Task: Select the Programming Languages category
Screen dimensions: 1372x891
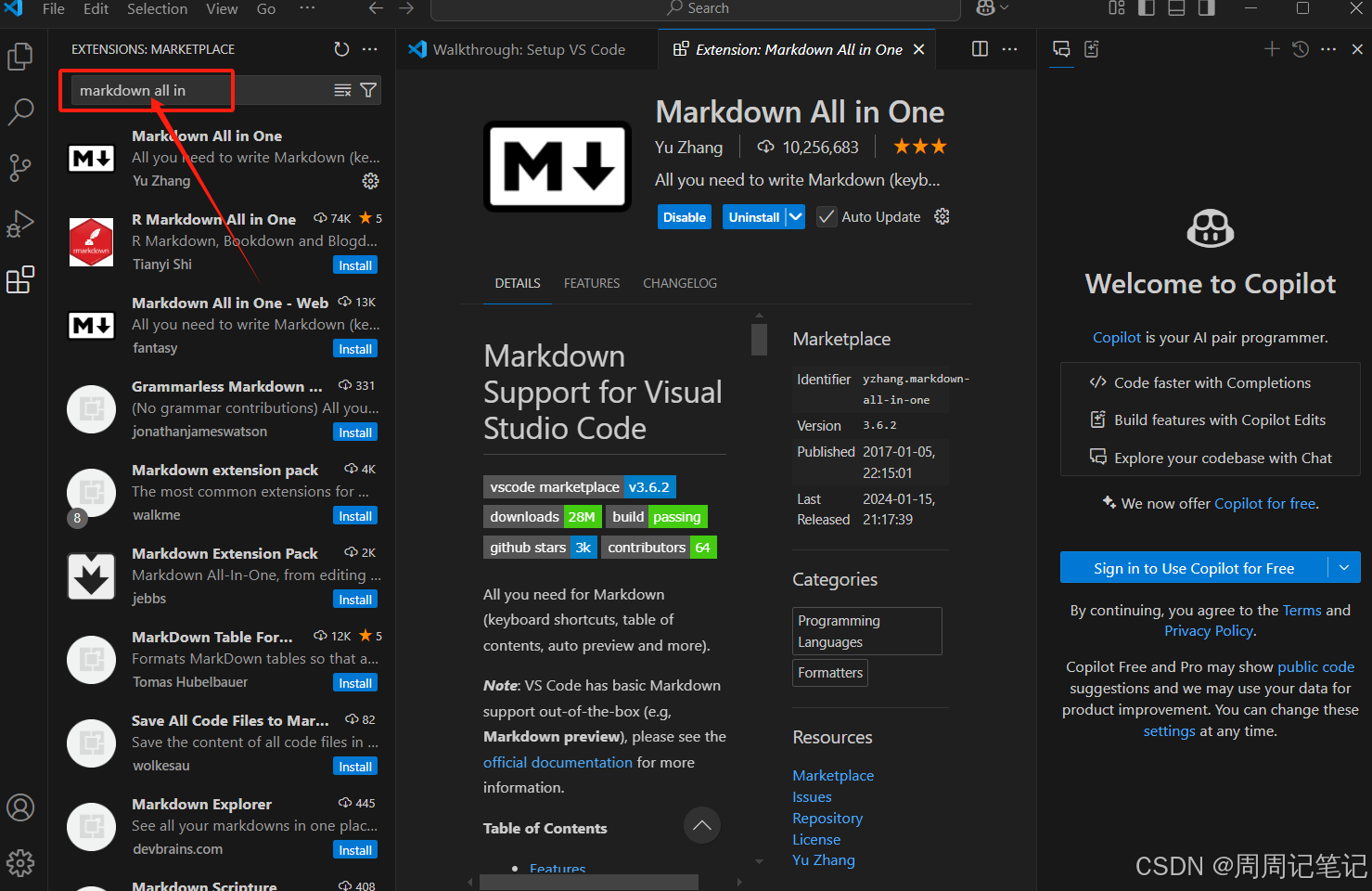Action: click(867, 631)
